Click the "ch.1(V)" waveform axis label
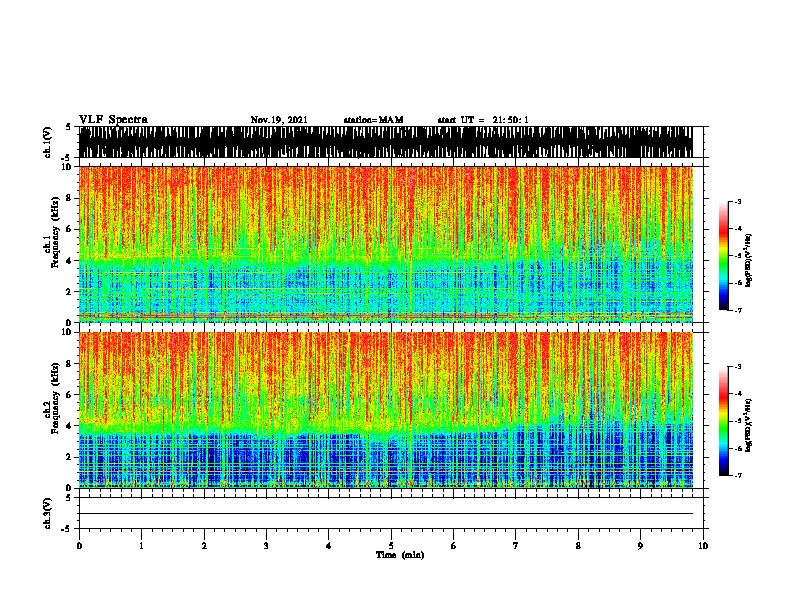792x612 pixels. (x=48, y=142)
